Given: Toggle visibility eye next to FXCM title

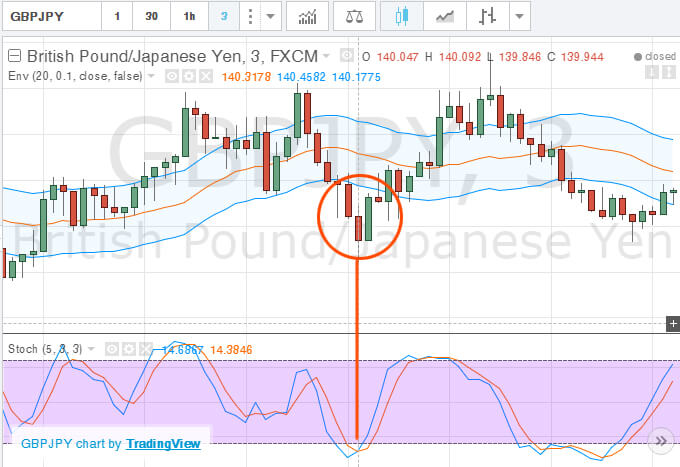Looking at the screenshot, I should coord(347,56).
